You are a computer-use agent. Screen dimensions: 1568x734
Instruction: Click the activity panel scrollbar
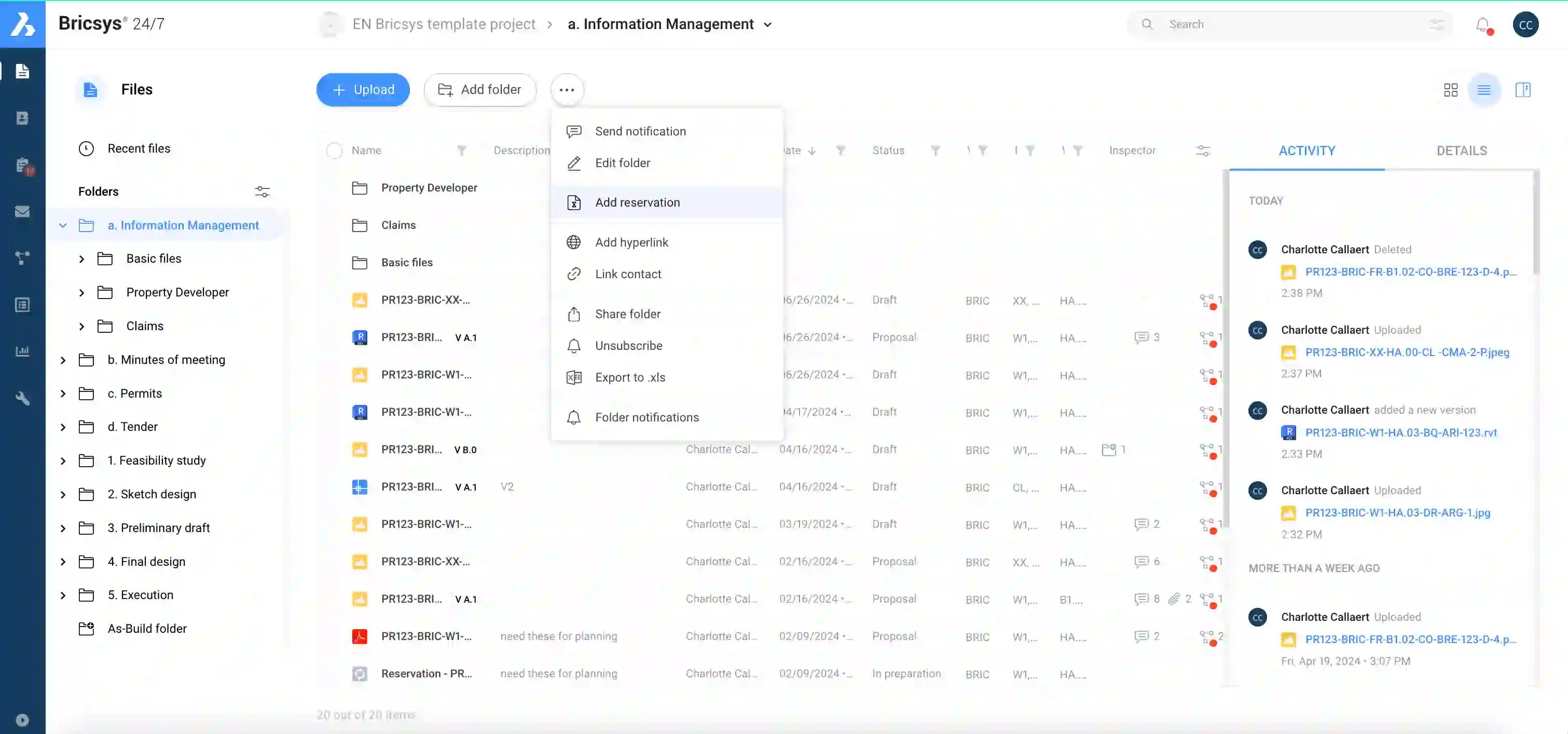coord(1536,223)
